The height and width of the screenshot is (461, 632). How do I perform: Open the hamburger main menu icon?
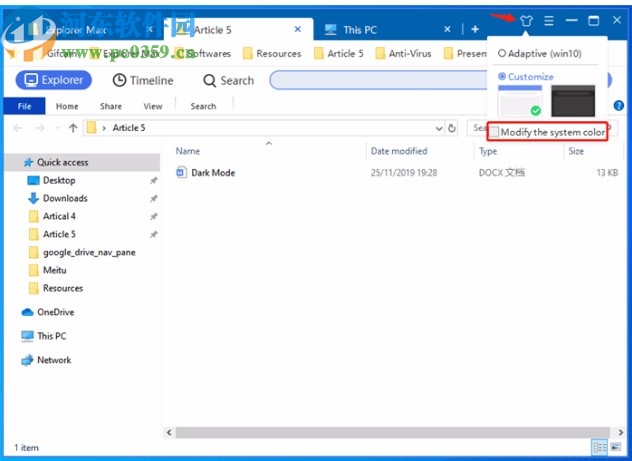pos(549,20)
